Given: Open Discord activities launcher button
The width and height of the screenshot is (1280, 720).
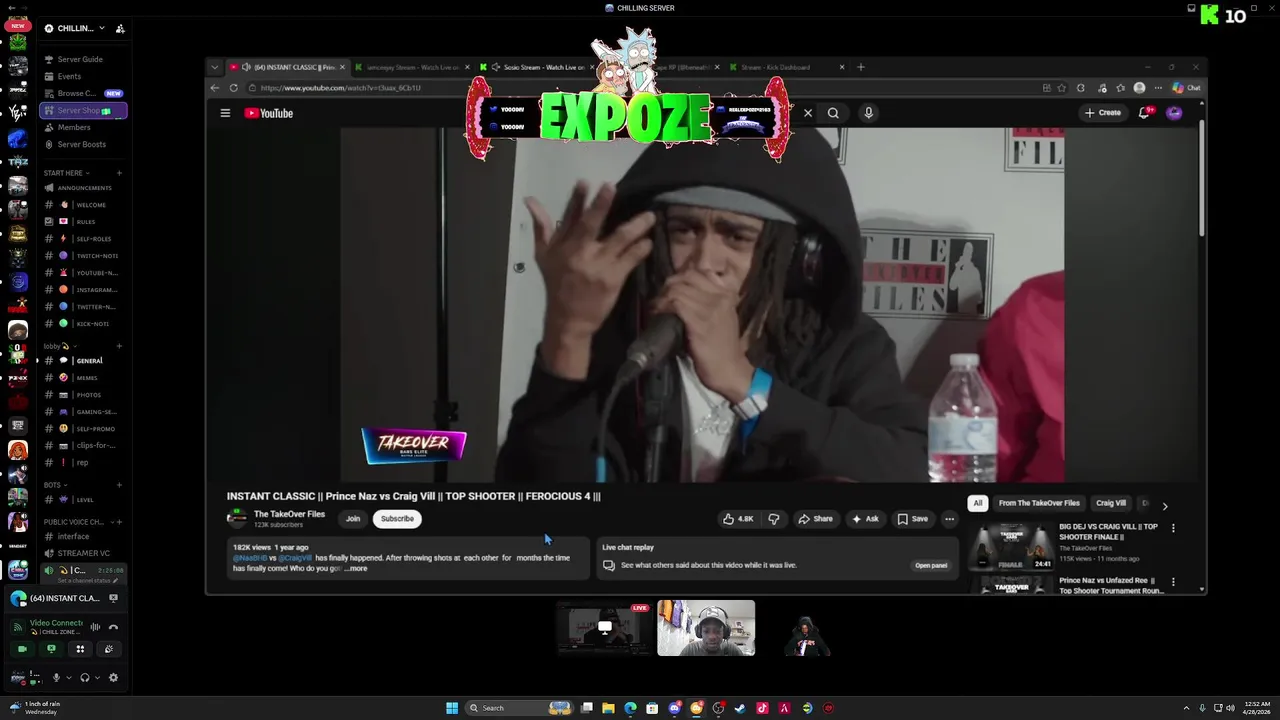Looking at the screenshot, I should tap(80, 649).
